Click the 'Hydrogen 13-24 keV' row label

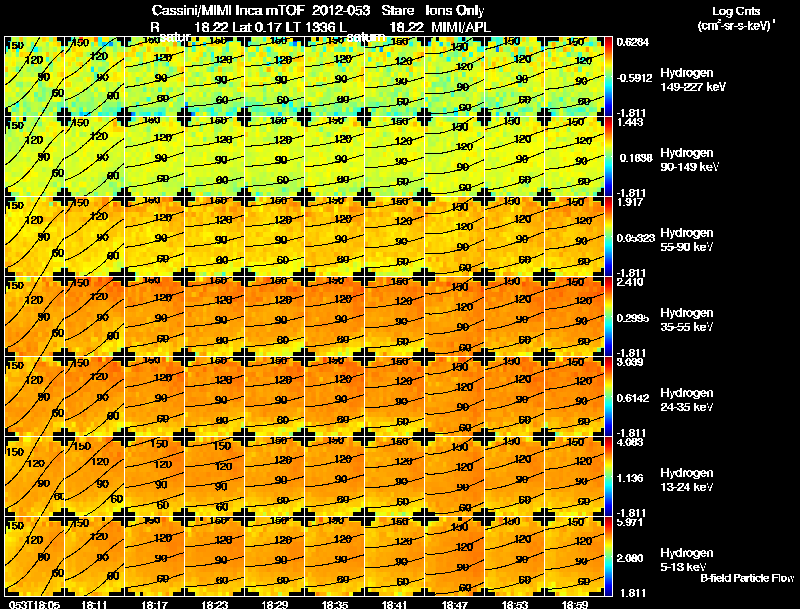(x=687, y=480)
